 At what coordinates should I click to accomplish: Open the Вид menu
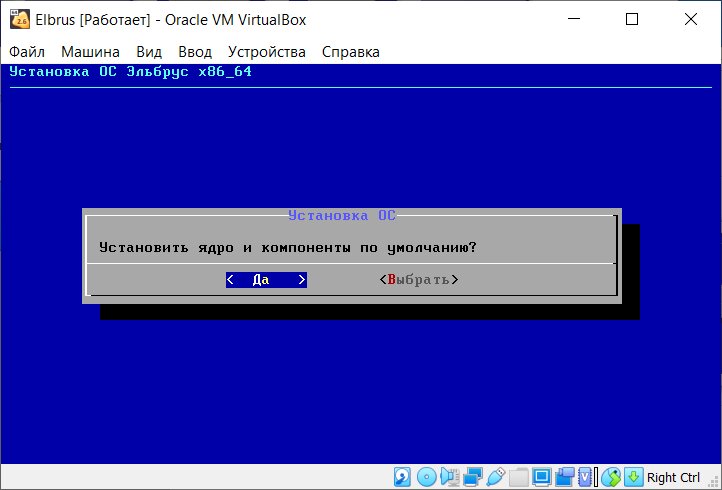149,52
